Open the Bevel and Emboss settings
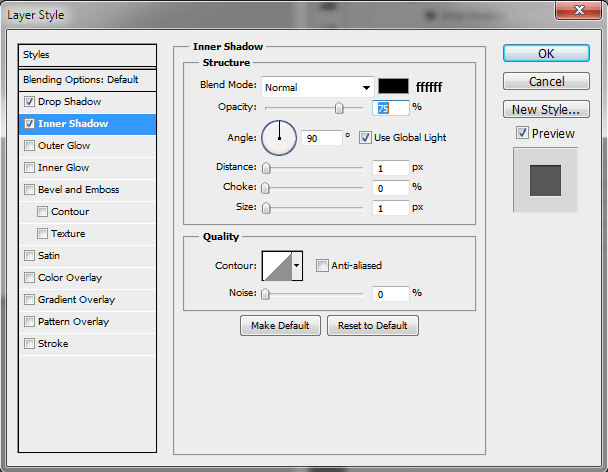The height and width of the screenshot is (472, 608). [x=78, y=190]
